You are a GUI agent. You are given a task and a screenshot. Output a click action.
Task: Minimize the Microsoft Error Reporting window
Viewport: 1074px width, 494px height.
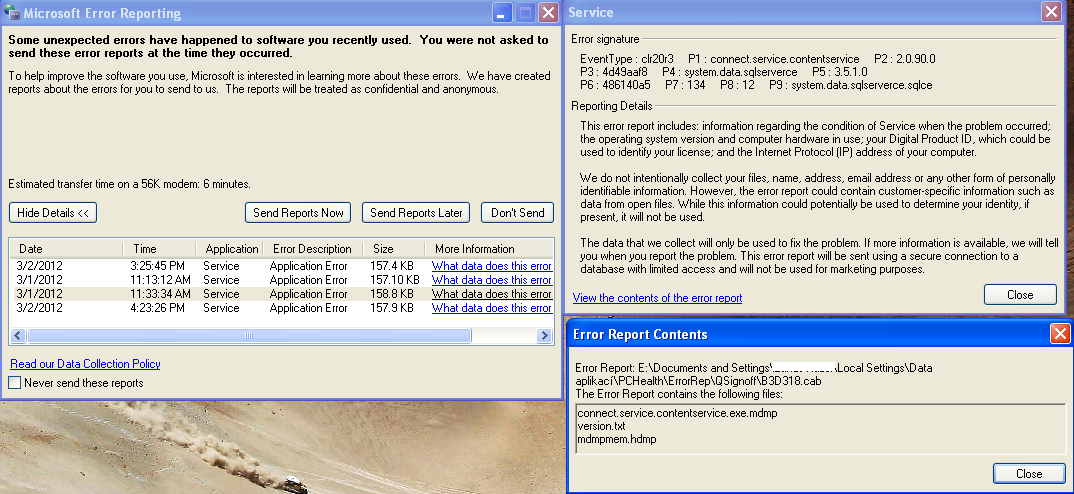click(503, 13)
